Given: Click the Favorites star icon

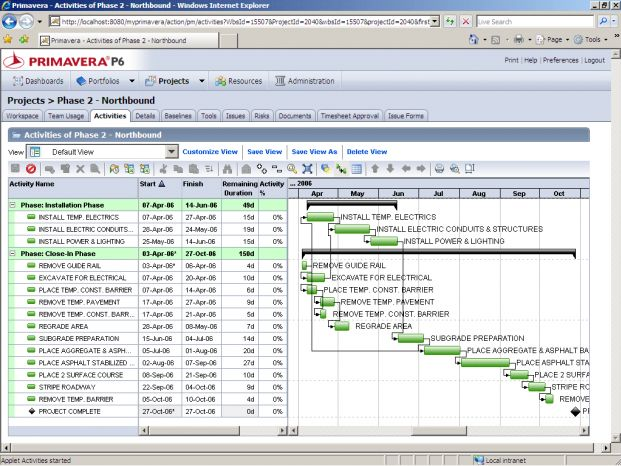Looking at the screenshot, I should 8,39.
